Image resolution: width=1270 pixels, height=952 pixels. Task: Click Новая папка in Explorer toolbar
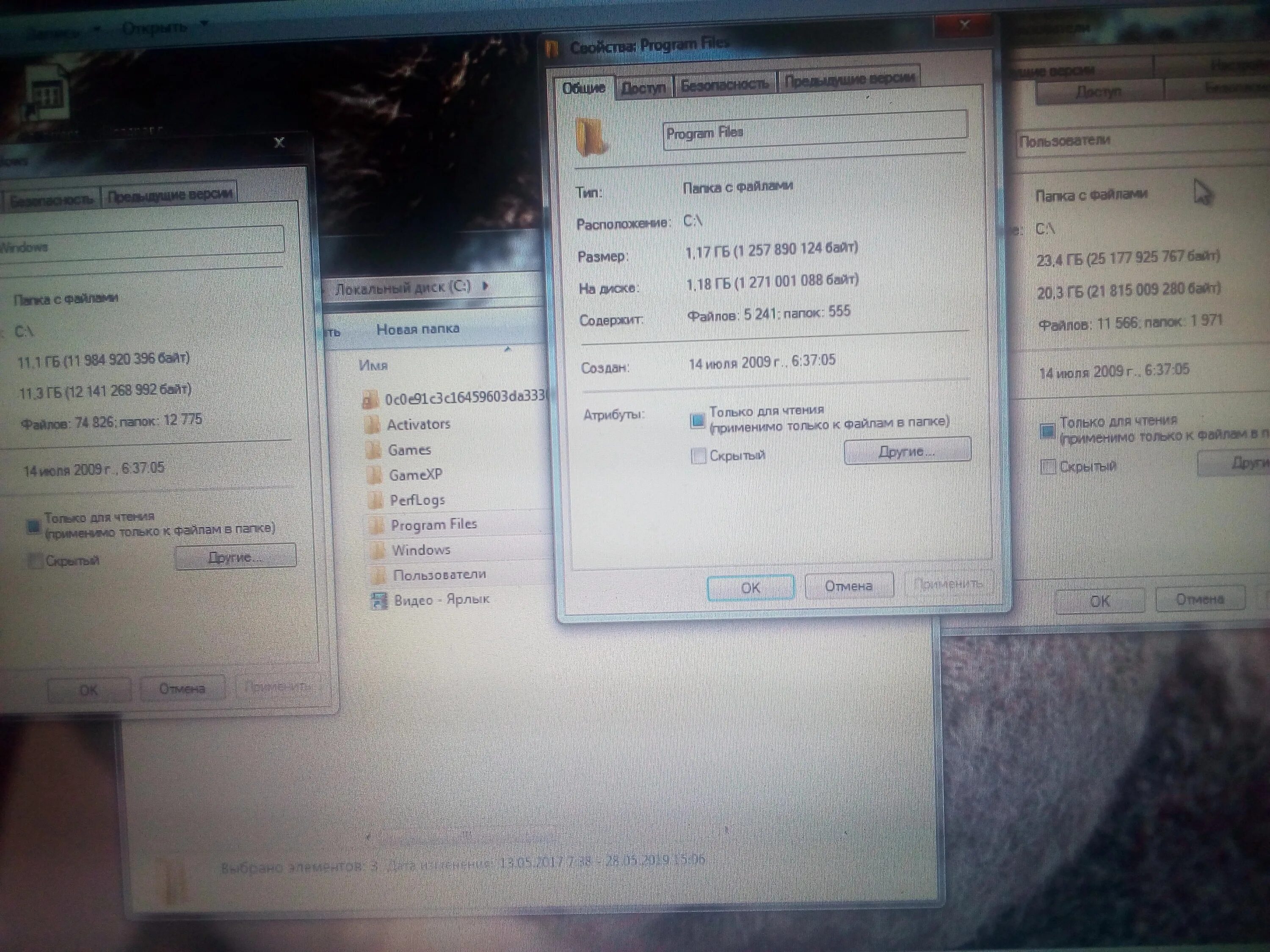(x=417, y=329)
